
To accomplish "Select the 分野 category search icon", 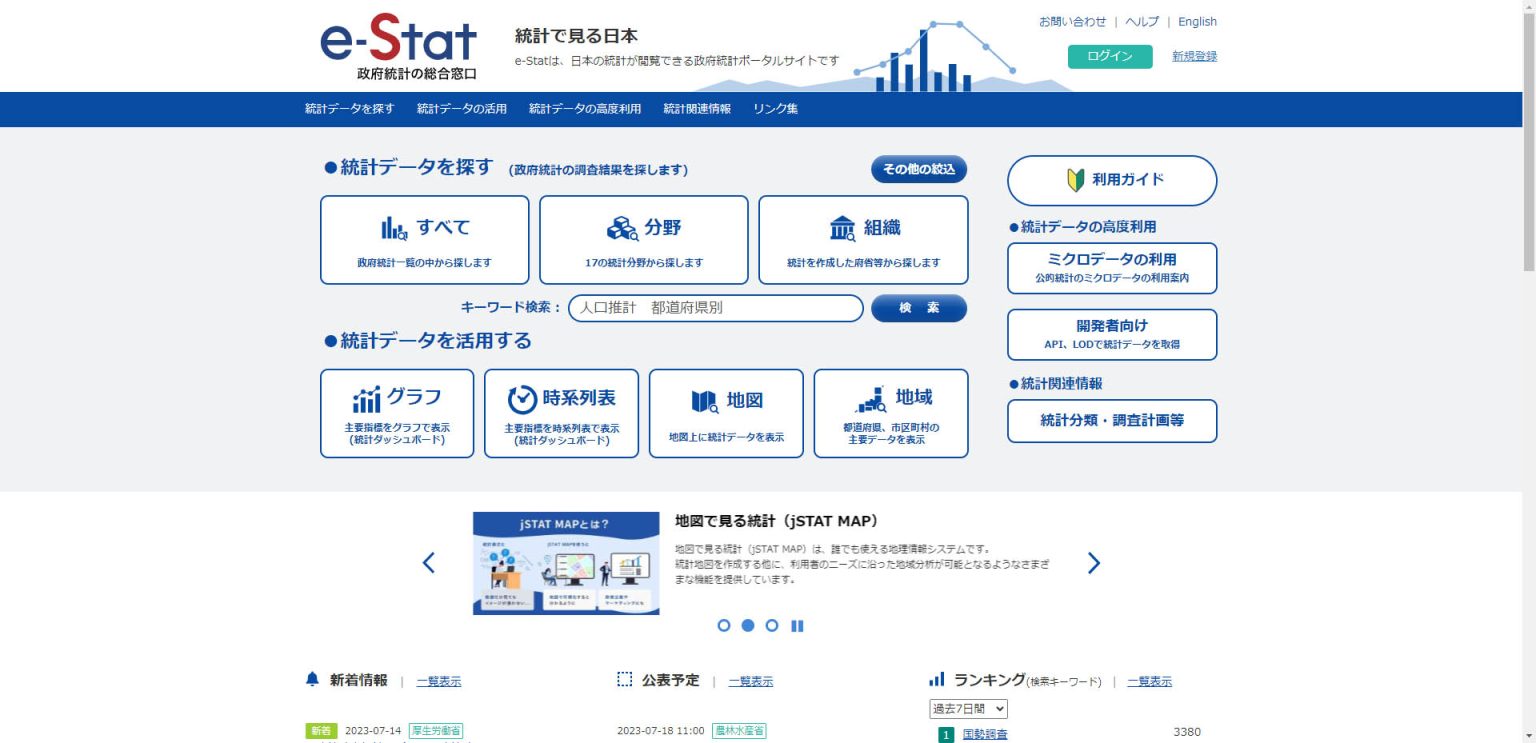I will 644,240.
